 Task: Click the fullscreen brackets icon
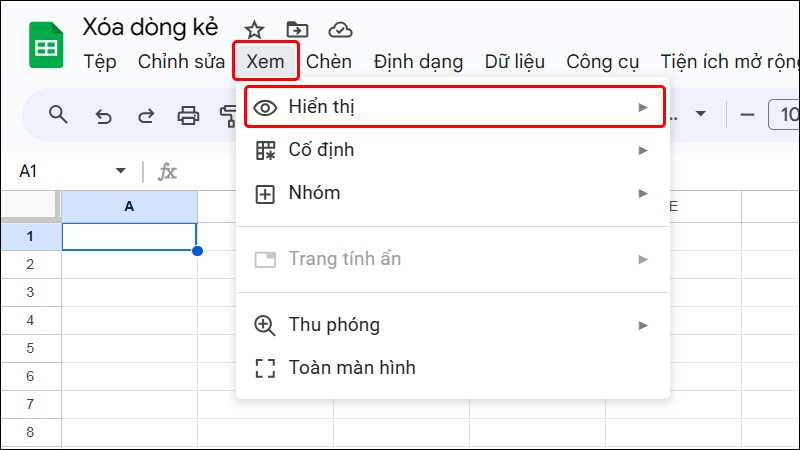tap(265, 368)
